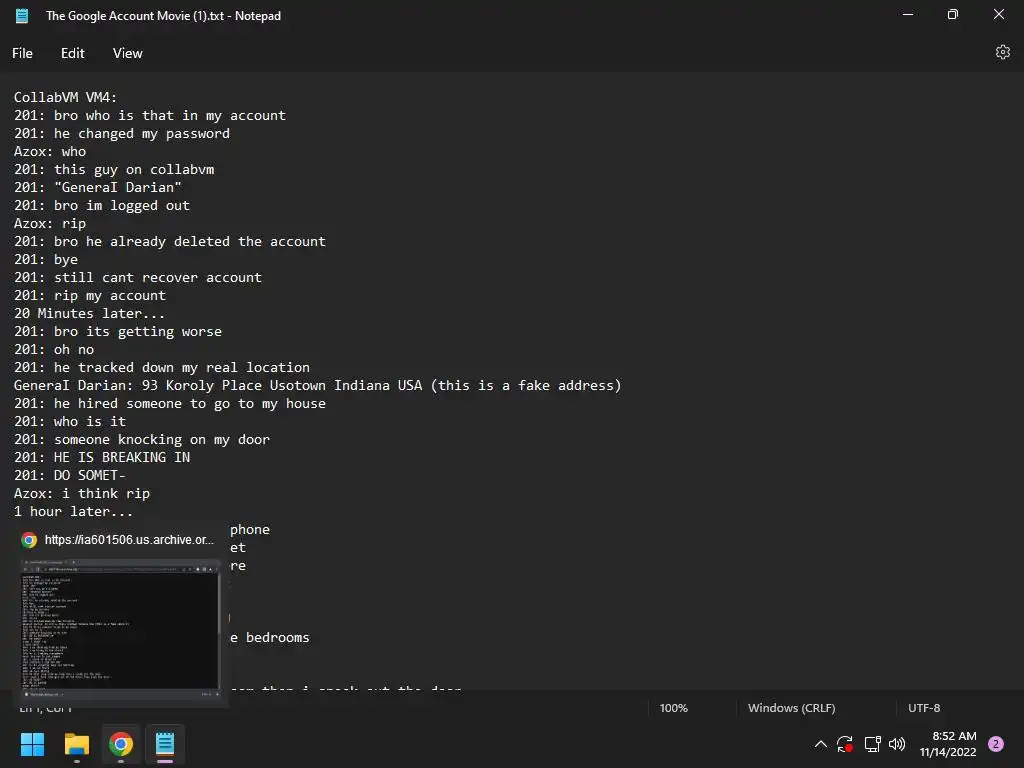1024x768 pixels.
Task: Click Notepad taskbar icon
Action: tap(165, 744)
